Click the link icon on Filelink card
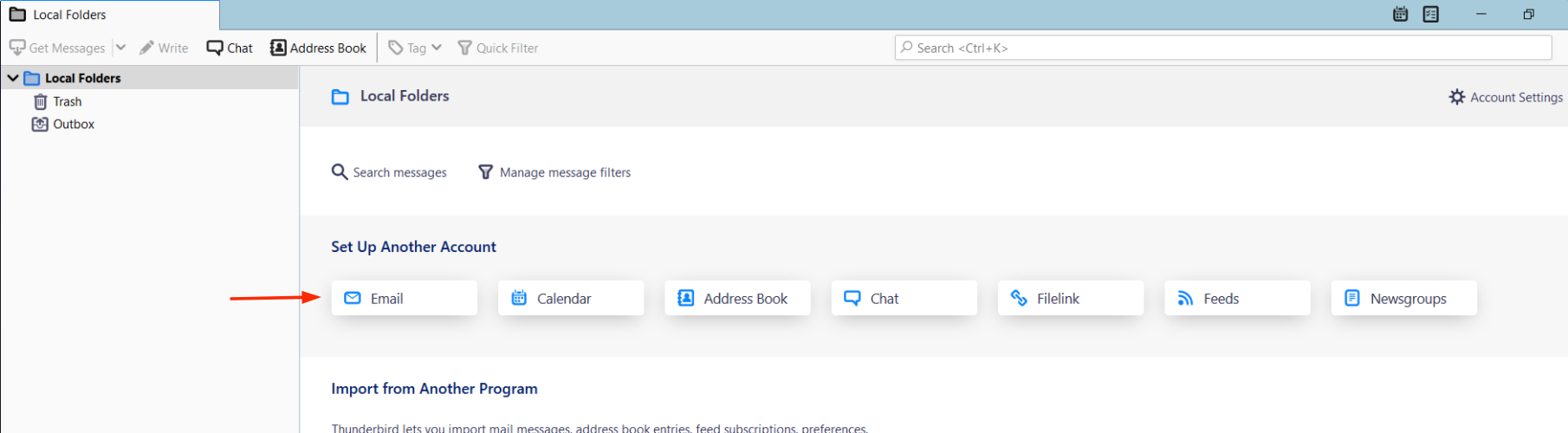This screenshot has height=433, width=1568. 1019,298
